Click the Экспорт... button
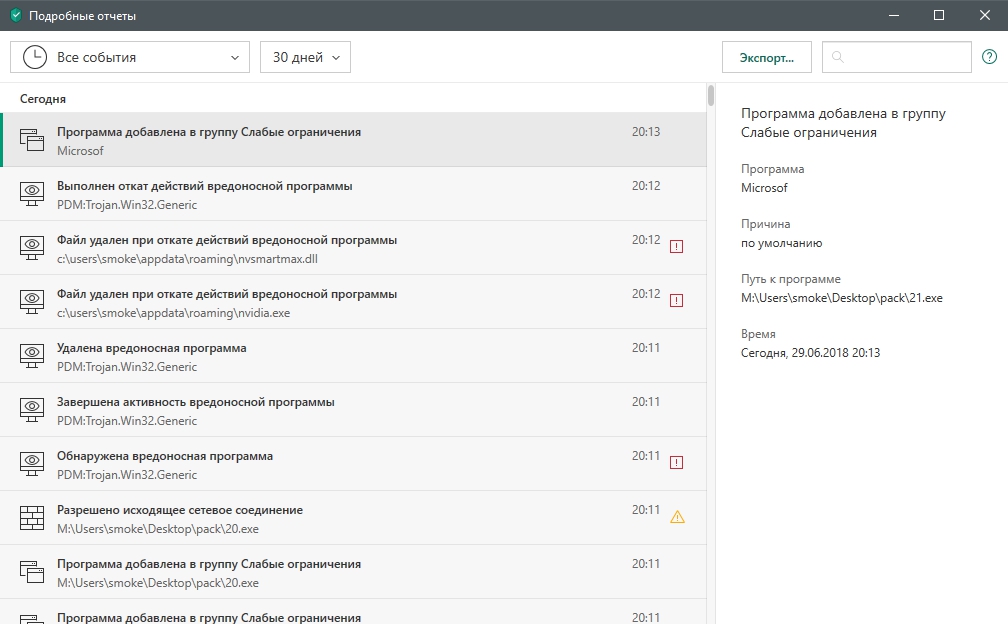Screen dimensions: 1008x624 [x=766, y=57]
